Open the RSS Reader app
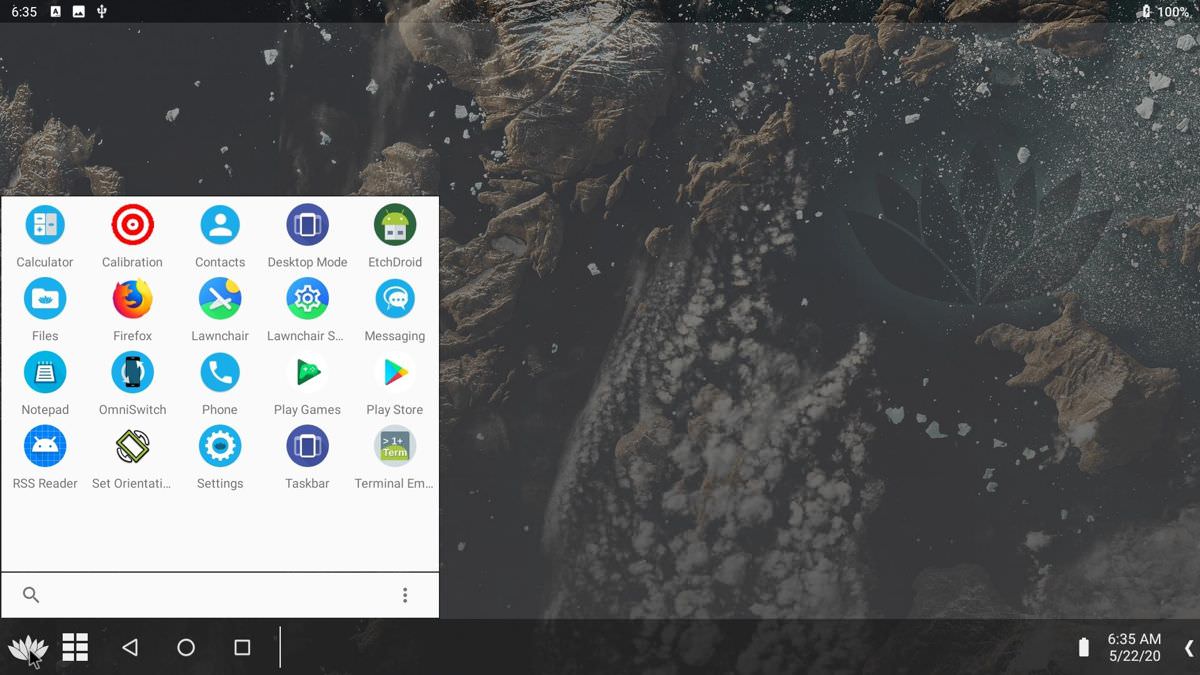 click(45, 446)
